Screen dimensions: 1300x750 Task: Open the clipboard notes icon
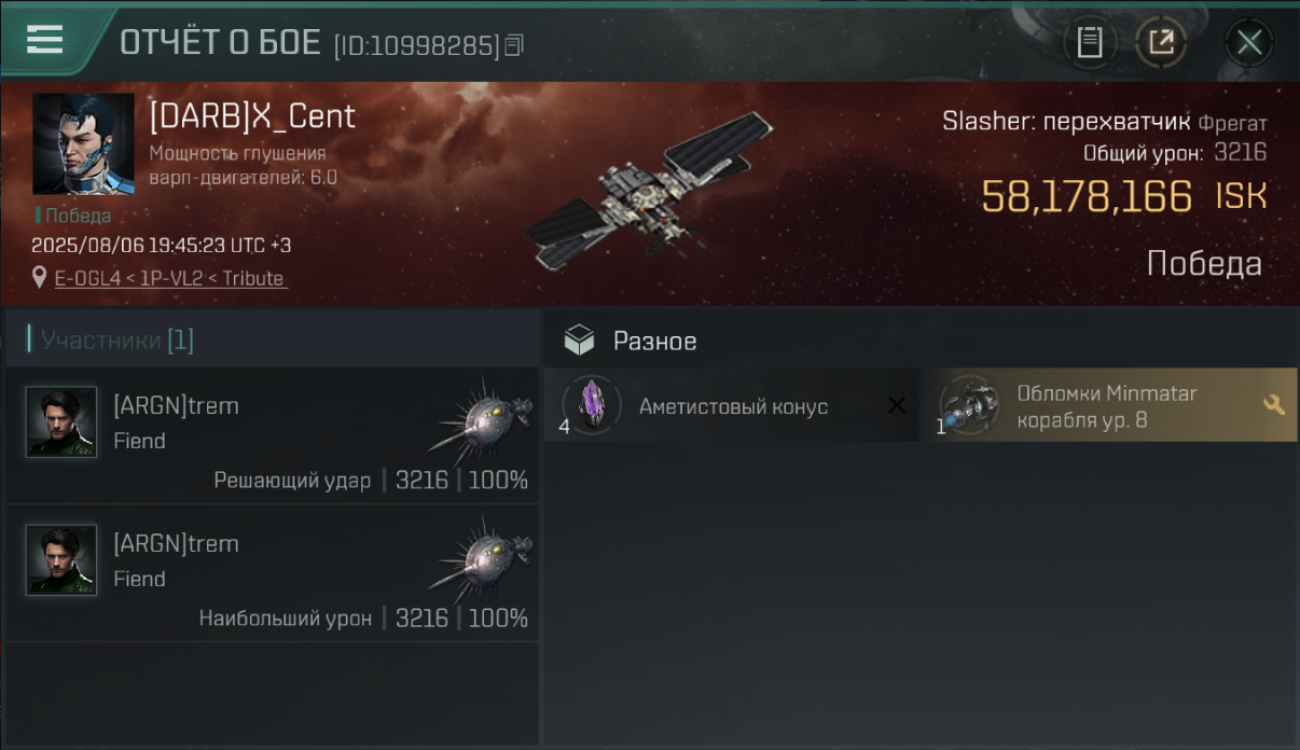coord(1089,42)
